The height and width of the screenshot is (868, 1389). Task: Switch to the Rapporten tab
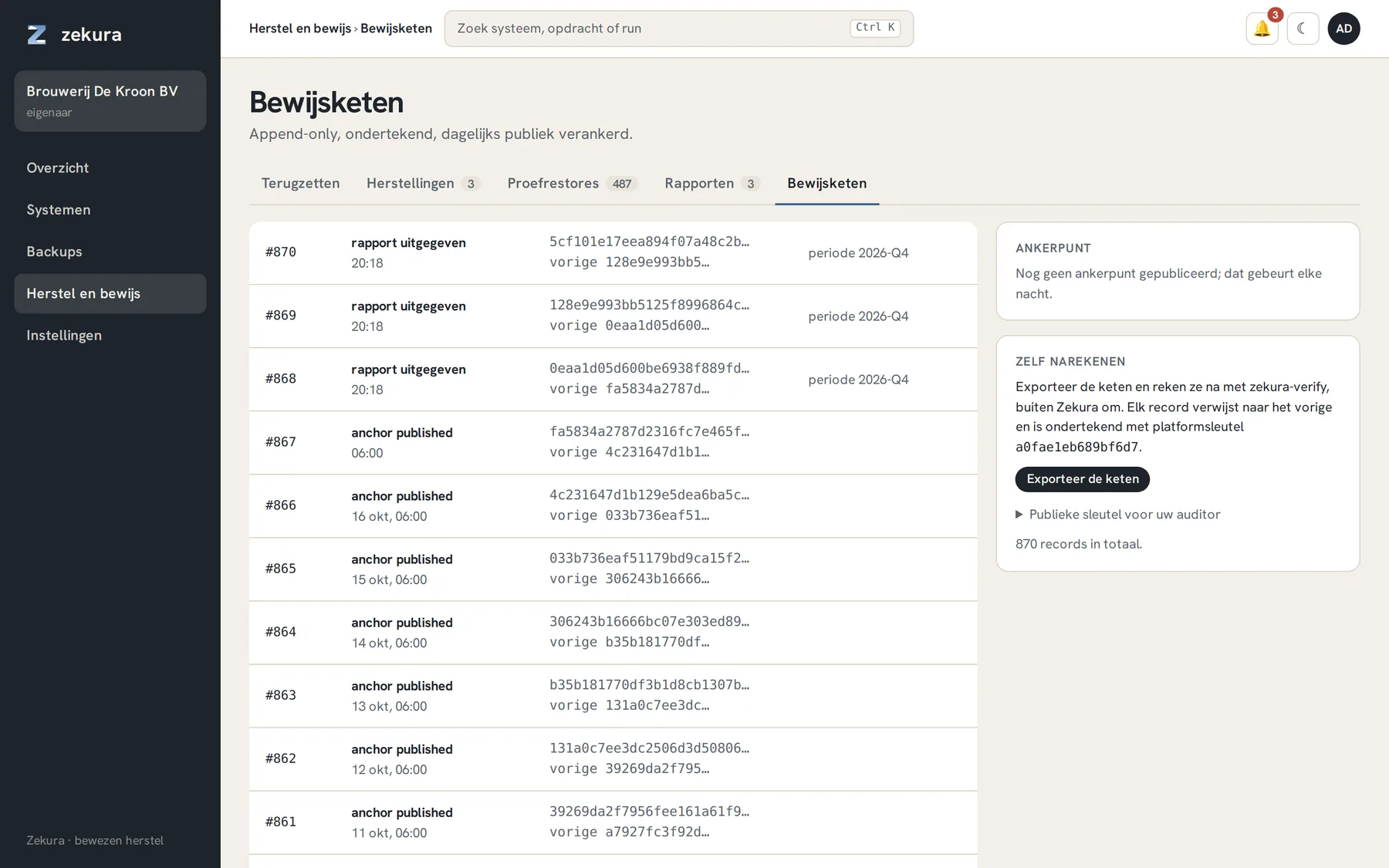point(712,184)
